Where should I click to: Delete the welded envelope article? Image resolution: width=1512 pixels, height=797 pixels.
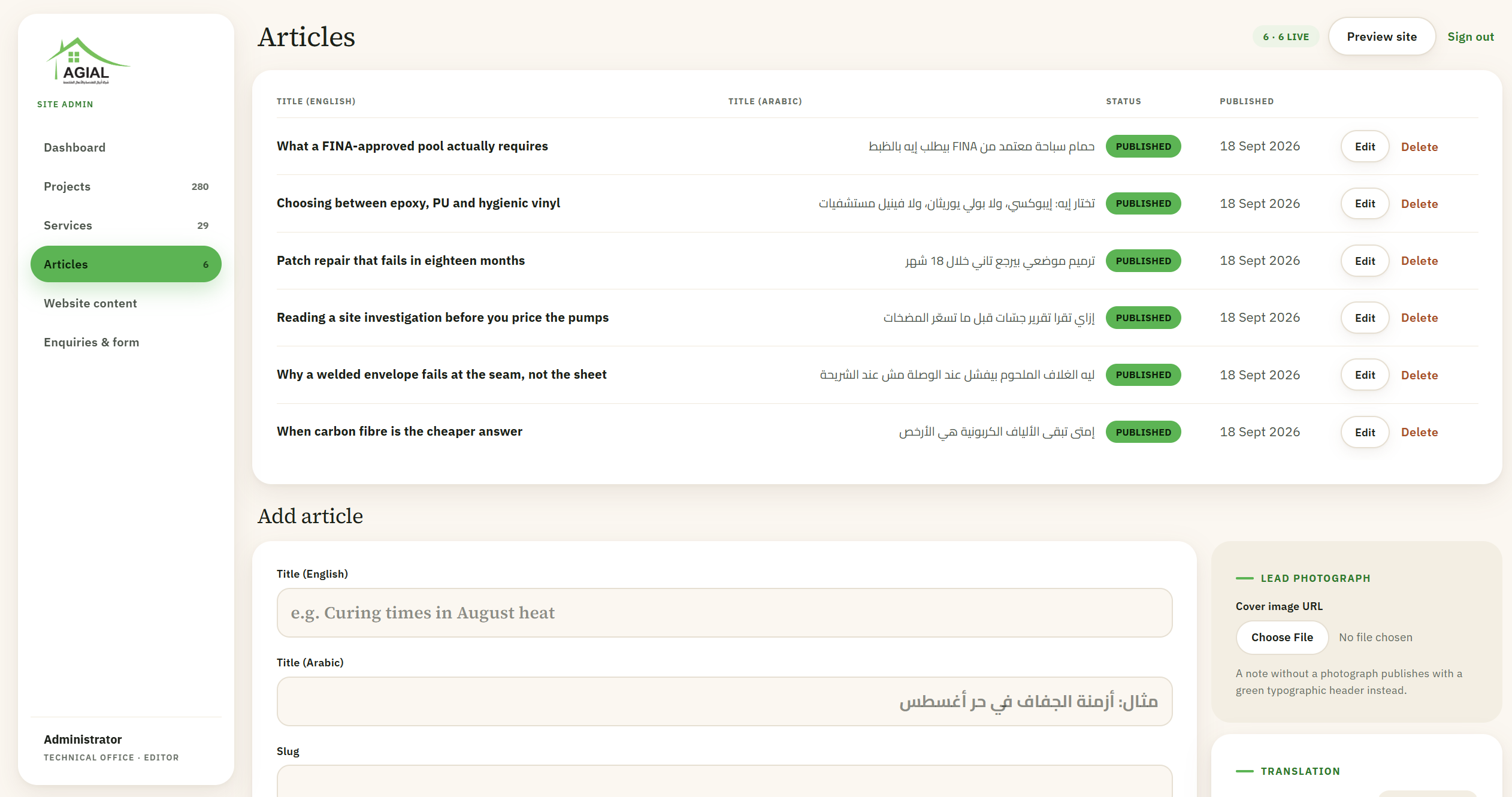tap(1419, 375)
